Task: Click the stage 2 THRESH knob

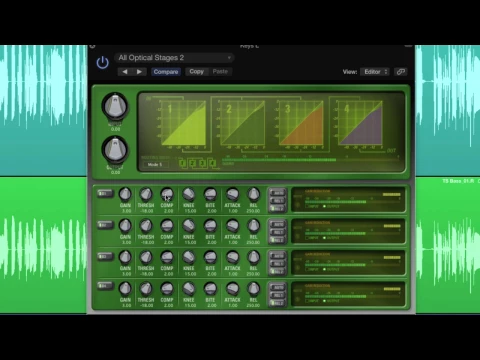Action: (146, 225)
